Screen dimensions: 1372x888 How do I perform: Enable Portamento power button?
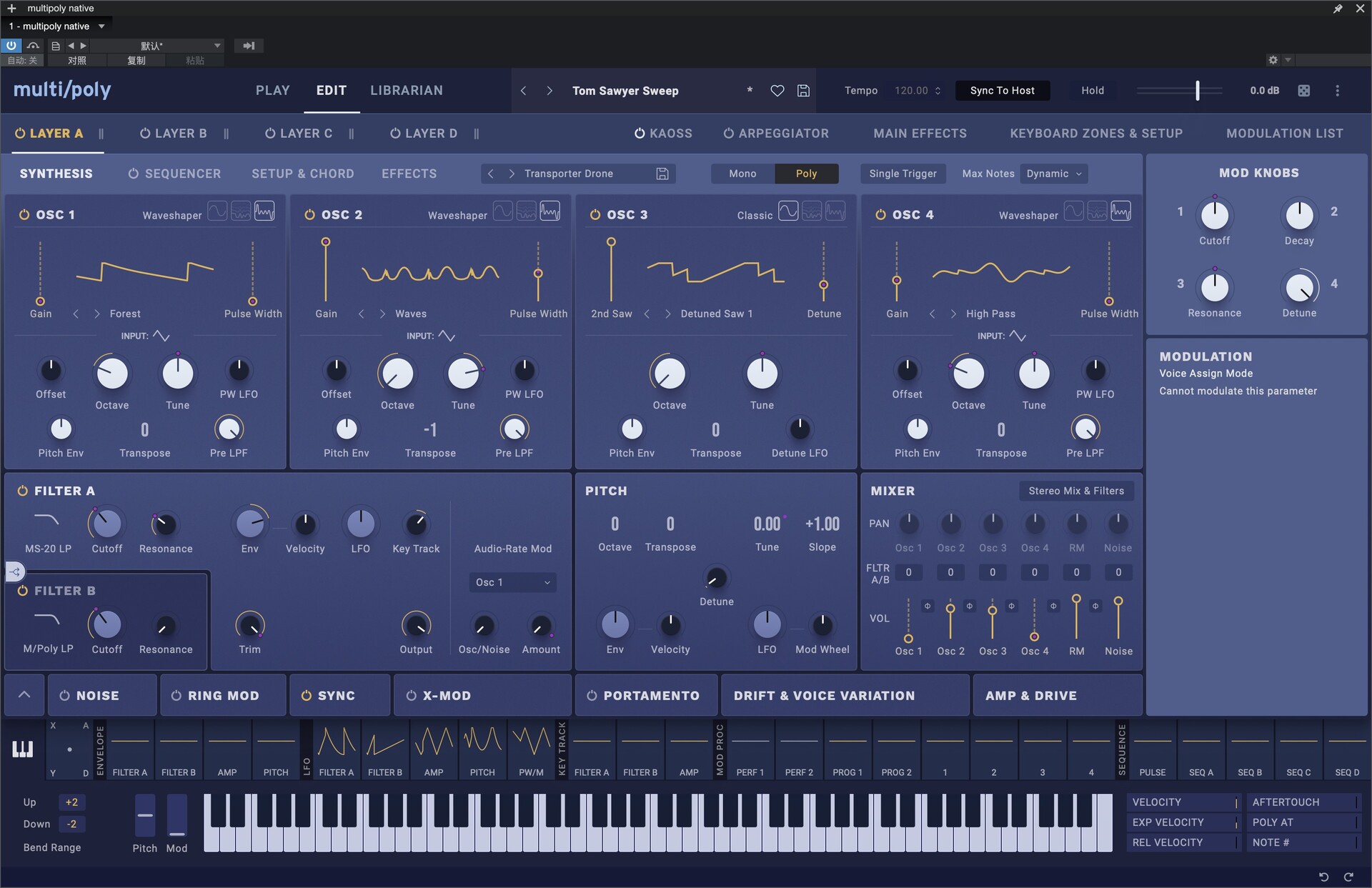(592, 695)
